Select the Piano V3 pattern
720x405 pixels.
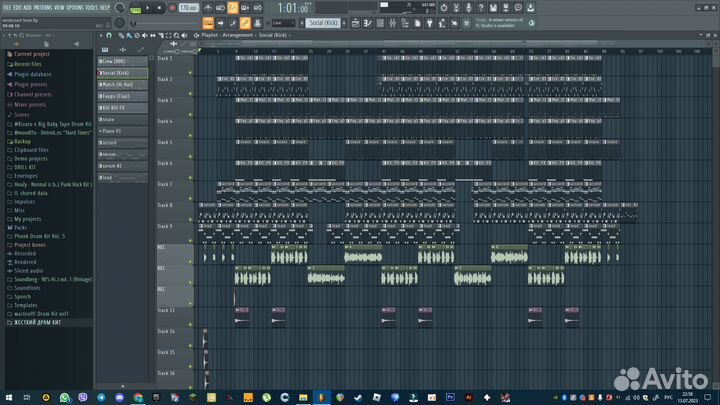click(x=123, y=131)
